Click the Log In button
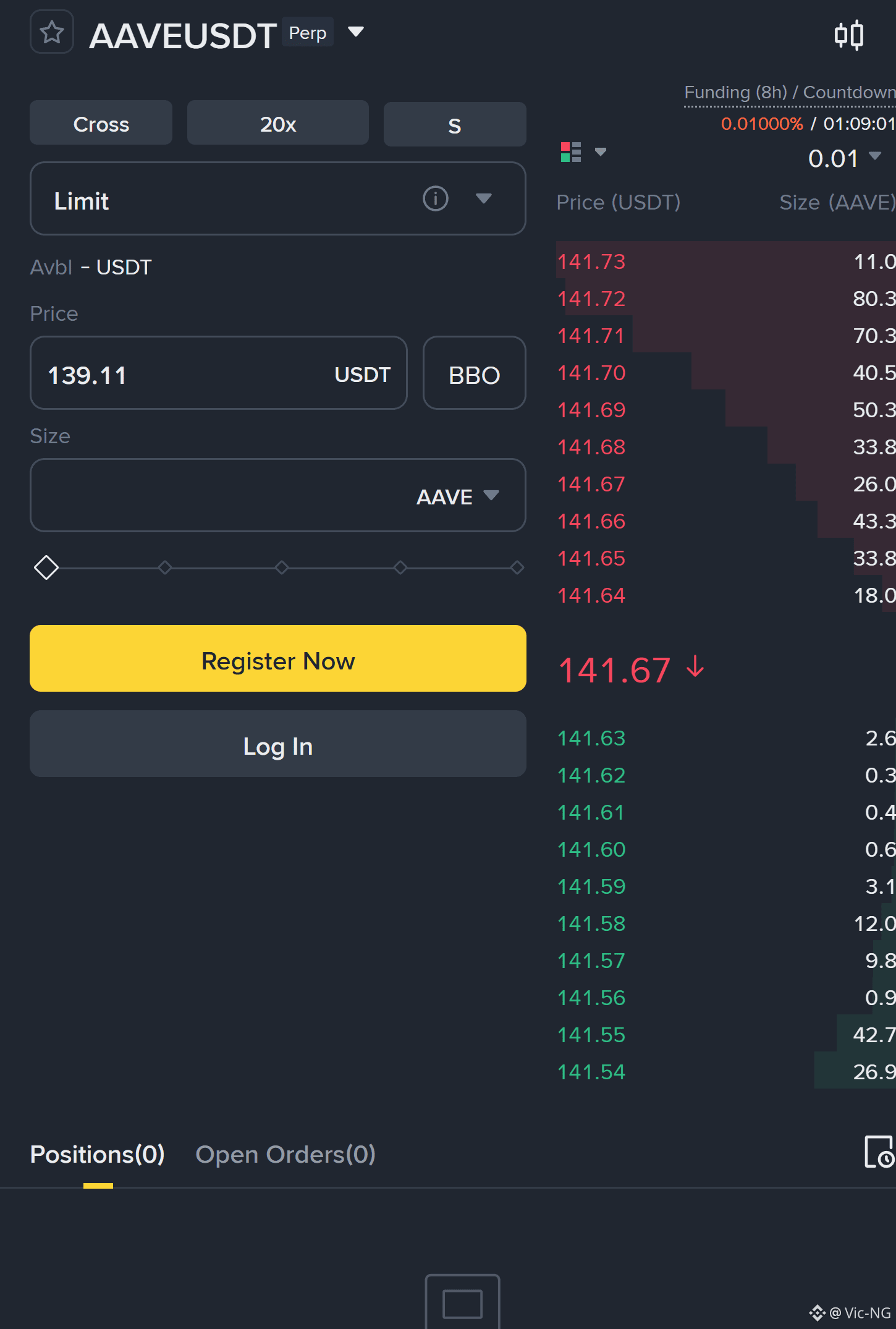Viewport: 896px width, 1329px height. click(278, 744)
